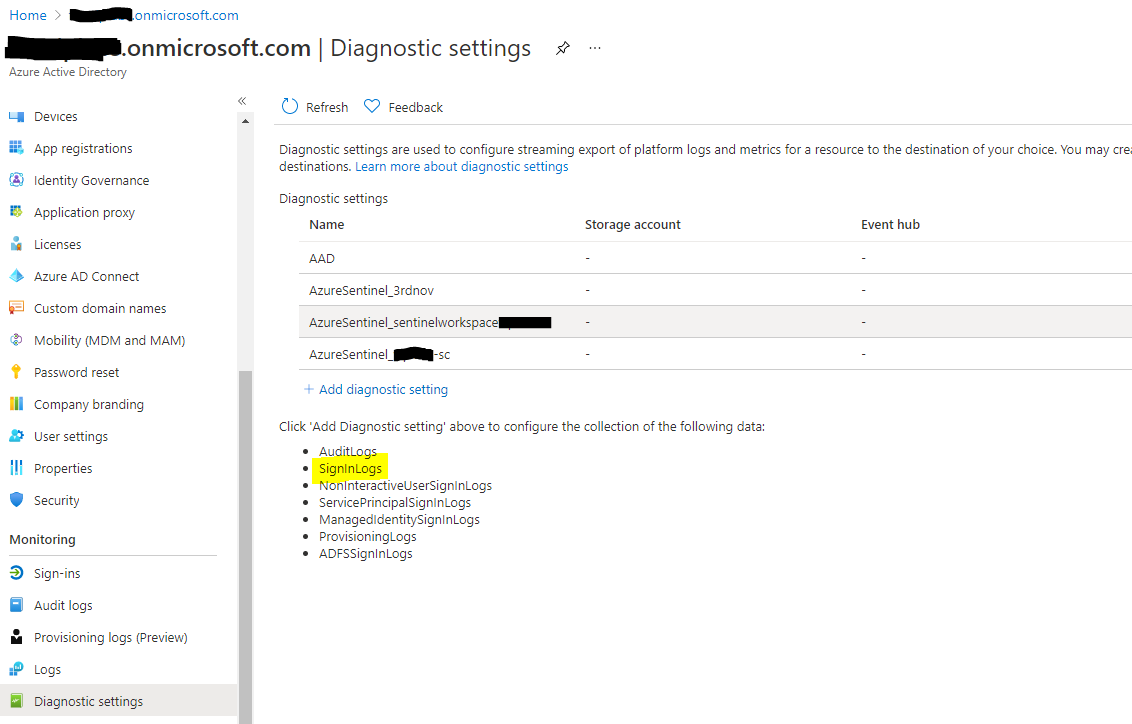Screen dimensions: 1132x724
Task: Click the Event hub column header
Action: tap(890, 224)
